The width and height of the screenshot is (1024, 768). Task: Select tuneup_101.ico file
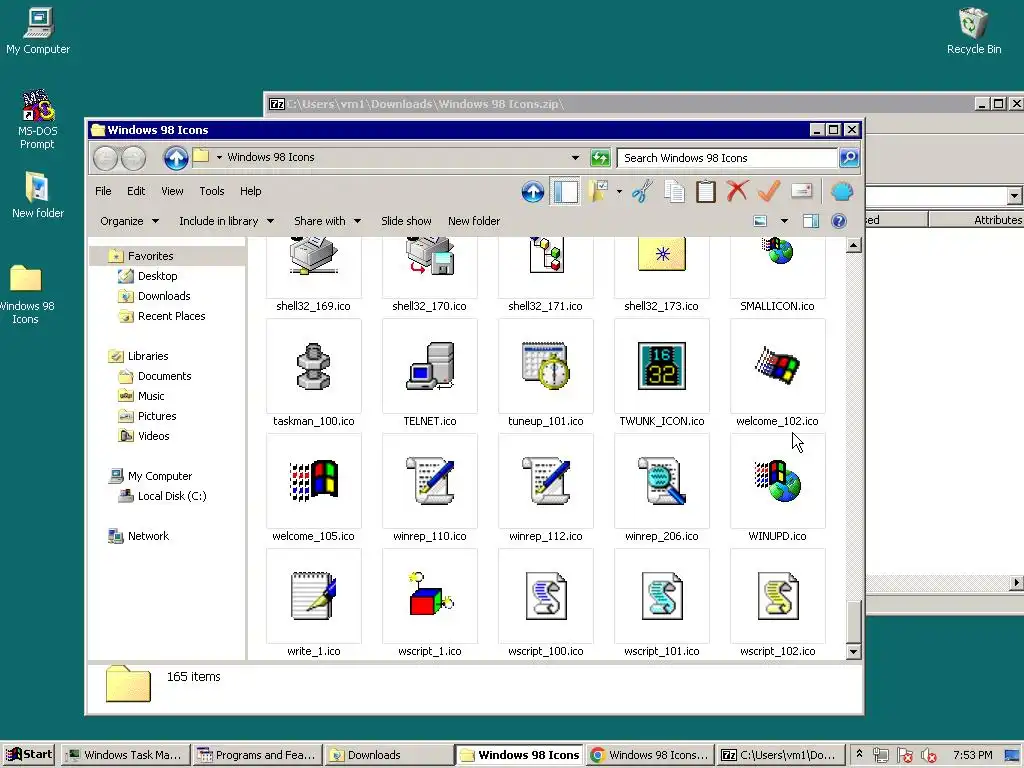545,374
